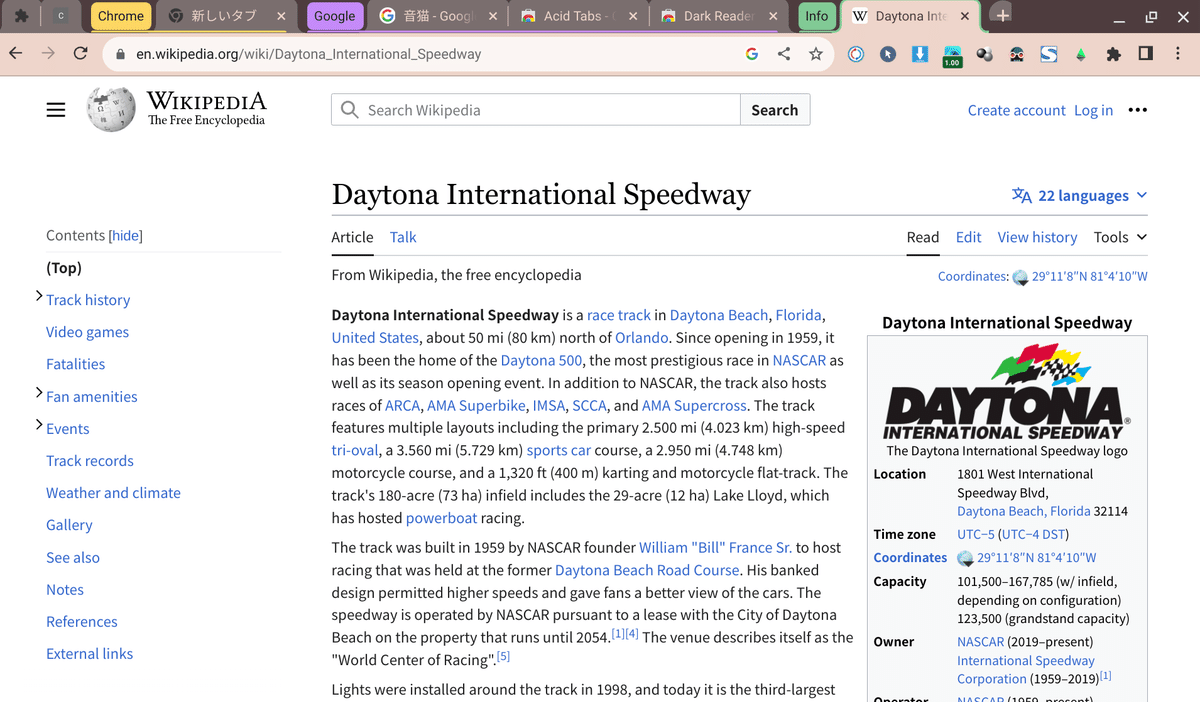
Task: Select the Talk tab
Action: [403, 237]
